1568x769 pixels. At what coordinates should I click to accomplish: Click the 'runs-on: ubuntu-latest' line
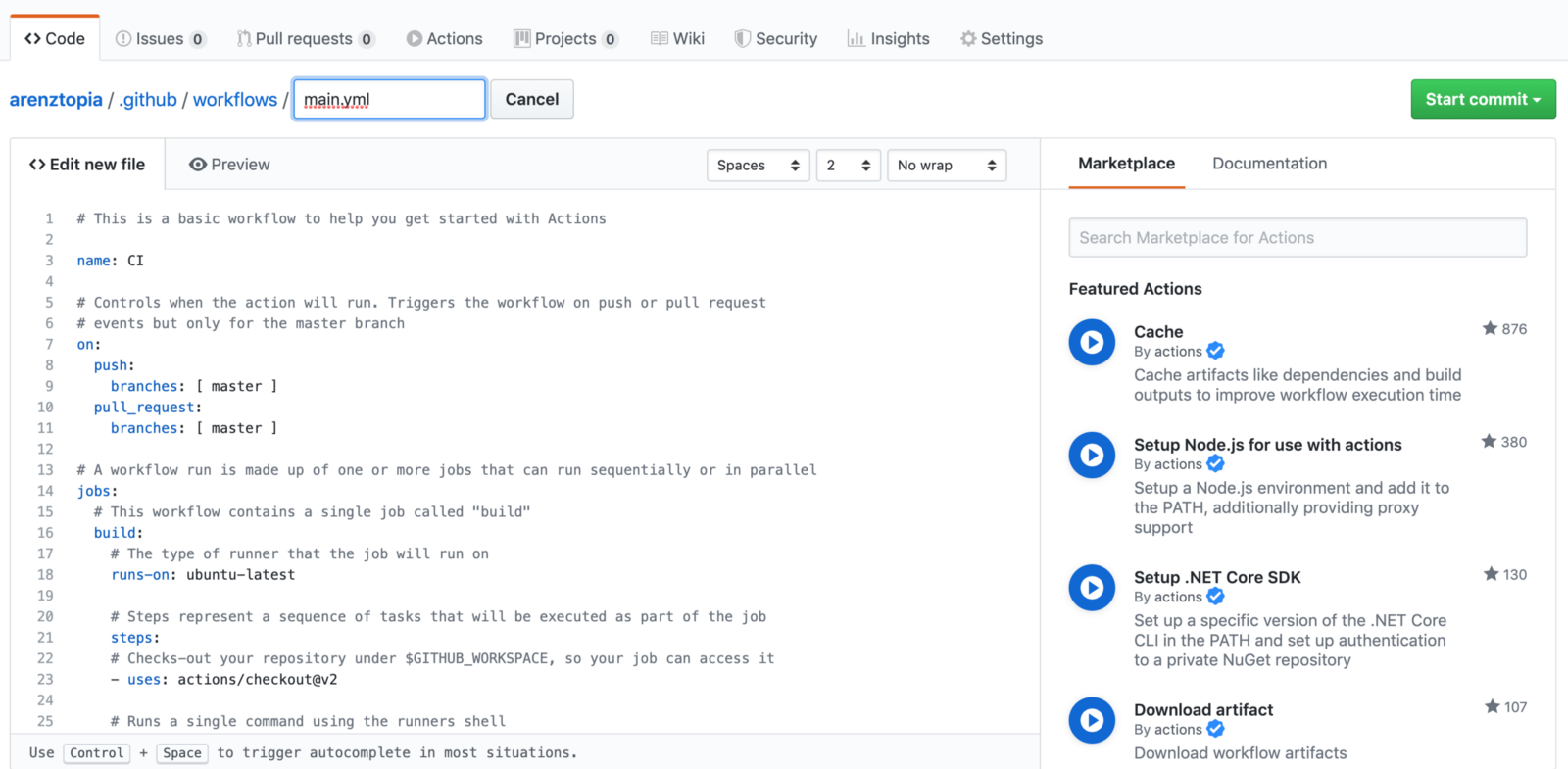click(203, 575)
